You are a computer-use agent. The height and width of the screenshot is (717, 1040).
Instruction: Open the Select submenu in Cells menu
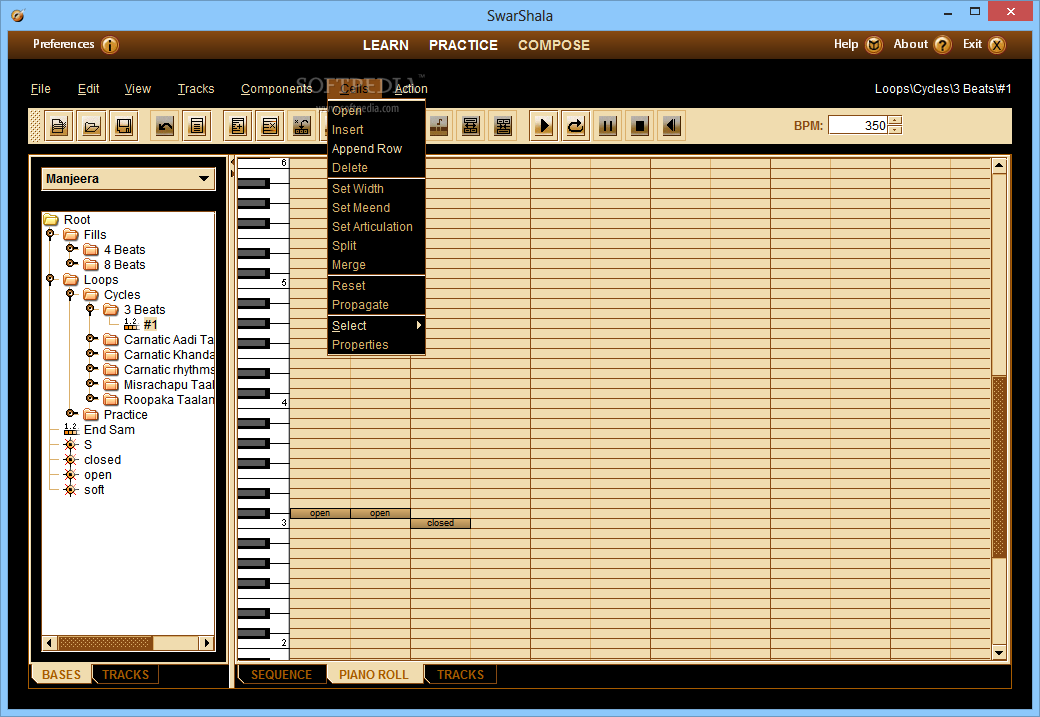click(376, 326)
